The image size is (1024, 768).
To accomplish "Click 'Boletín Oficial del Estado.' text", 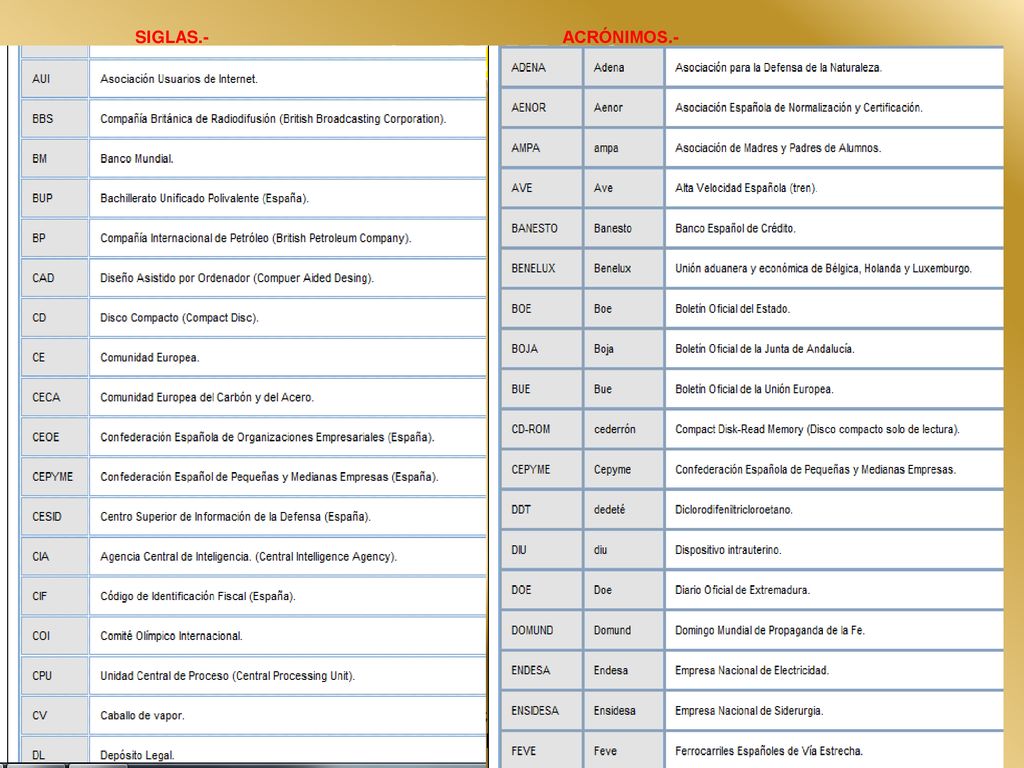I will [x=733, y=309].
